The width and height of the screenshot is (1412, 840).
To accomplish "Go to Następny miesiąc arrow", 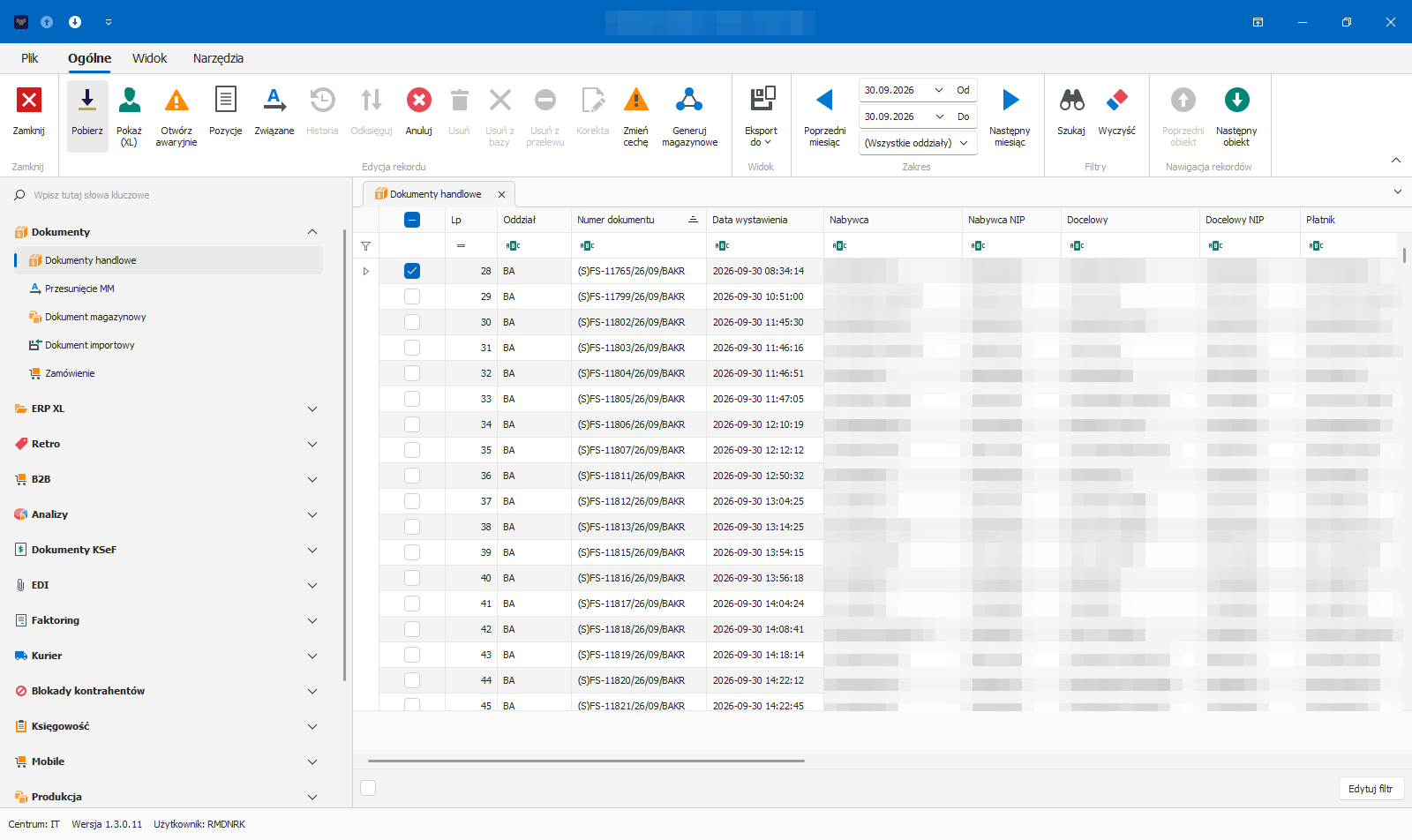I will 1010,100.
